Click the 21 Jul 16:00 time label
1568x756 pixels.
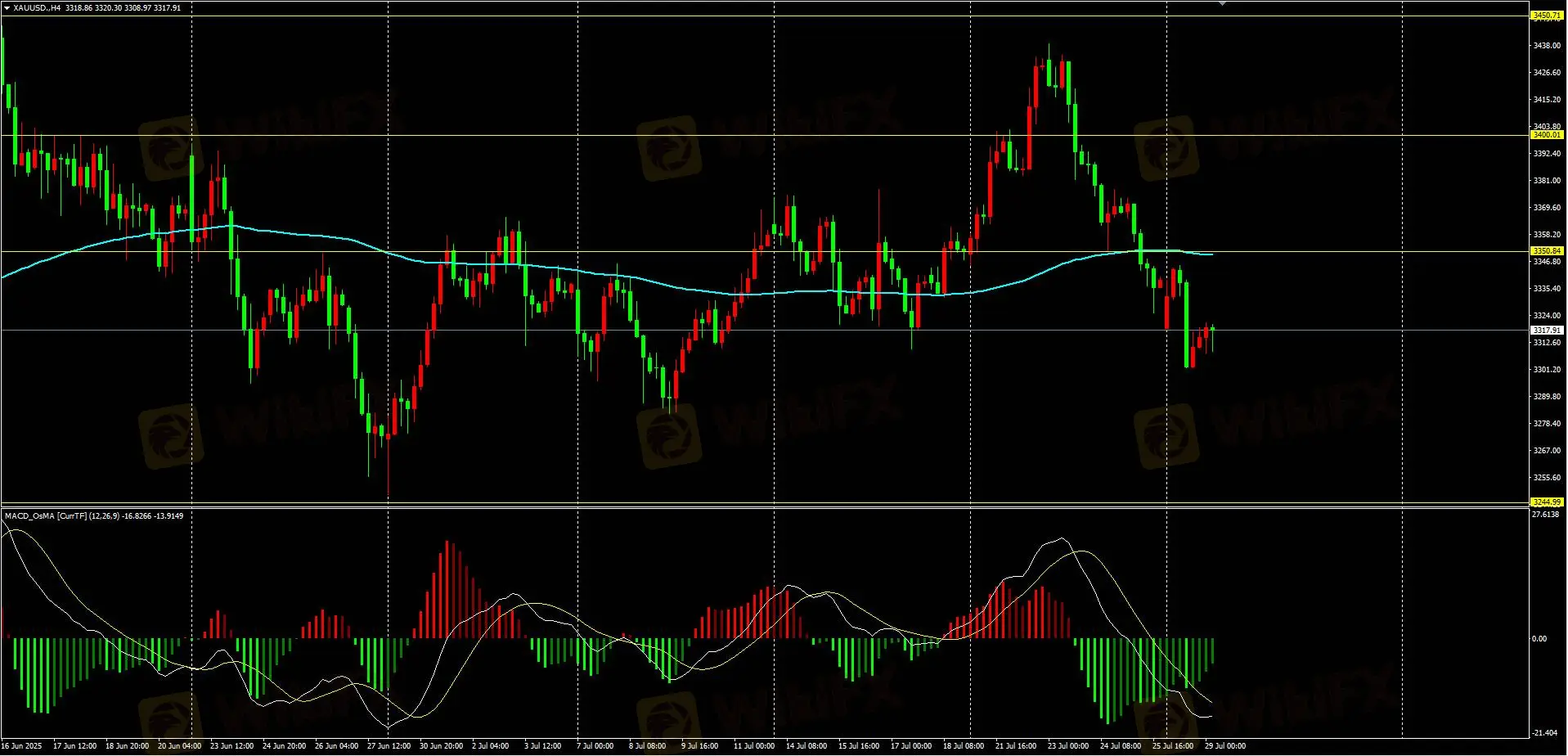(x=1016, y=746)
